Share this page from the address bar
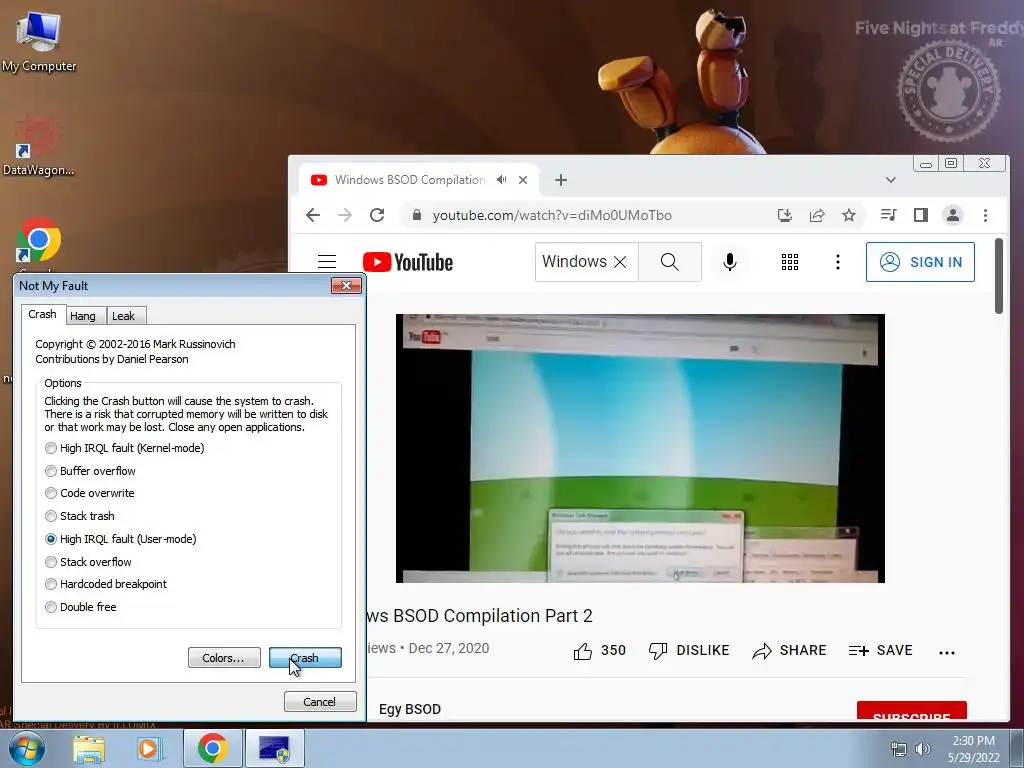 (x=817, y=215)
